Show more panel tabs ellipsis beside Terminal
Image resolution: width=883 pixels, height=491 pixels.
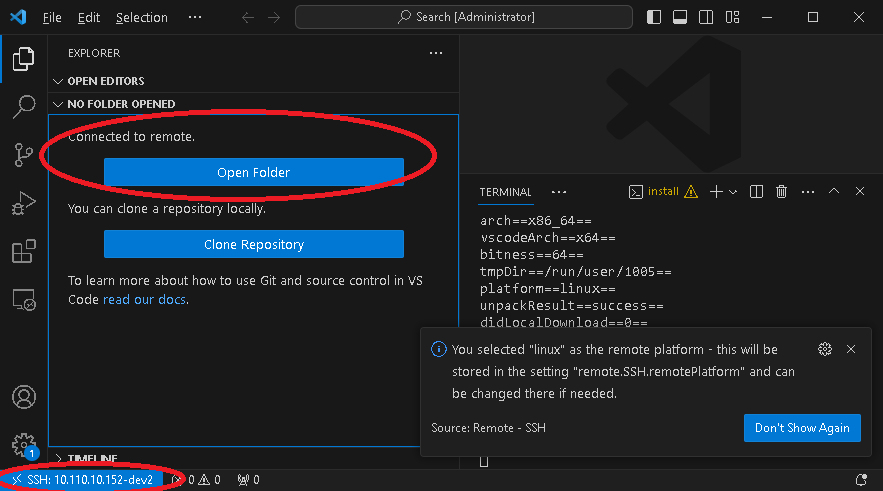coord(559,192)
